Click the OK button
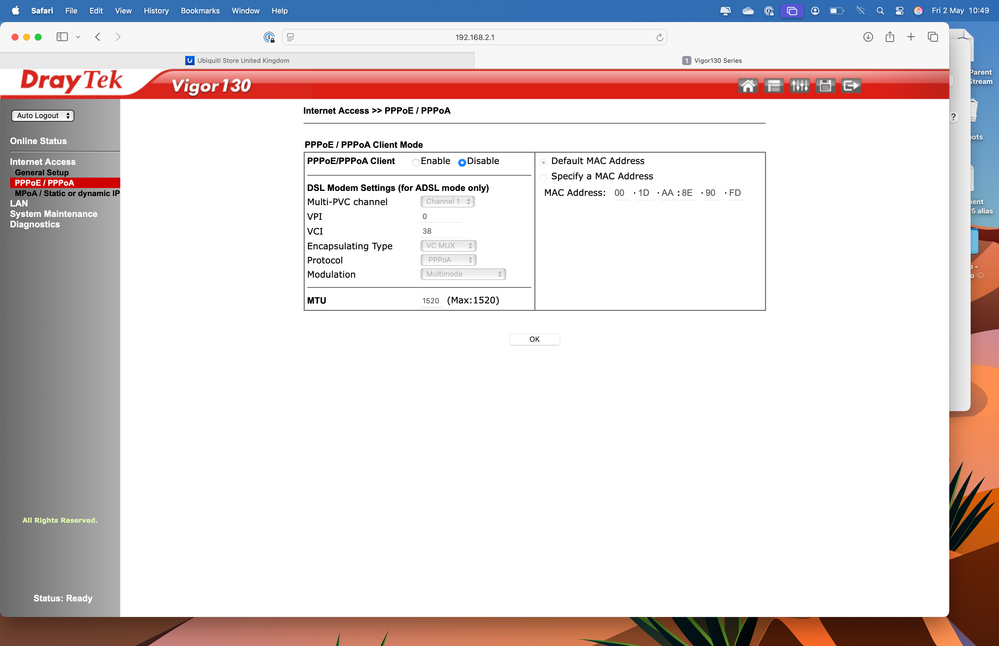This screenshot has width=999, height=646. (535, 340)
